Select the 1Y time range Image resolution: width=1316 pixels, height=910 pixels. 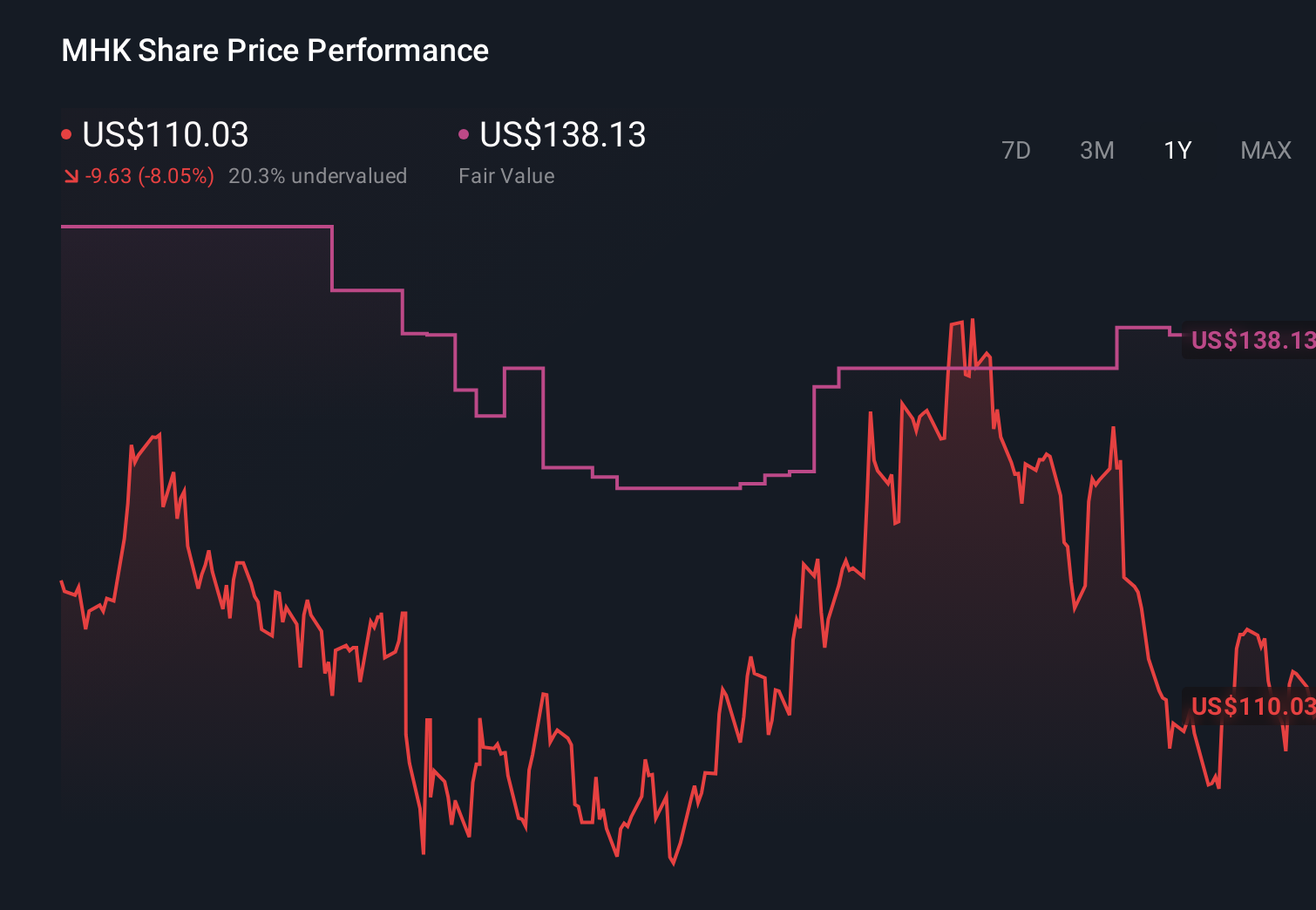(x=1177, y=151)
